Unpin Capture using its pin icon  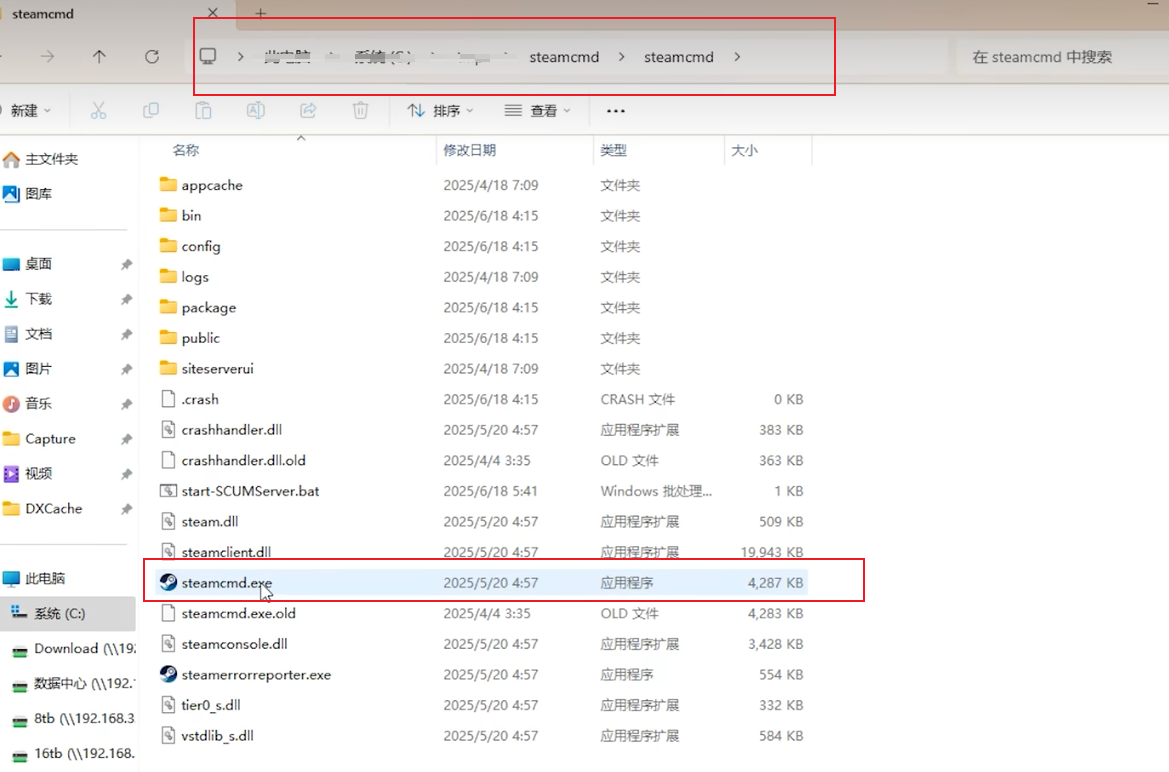coord(126,439)
